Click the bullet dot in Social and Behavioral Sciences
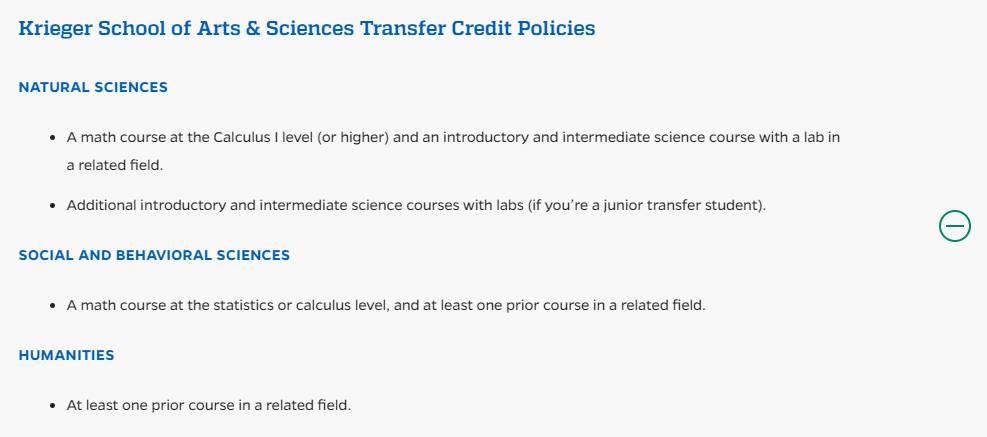Image resolution: width=987 pixels, height=437 pixels. tap(54, 305)
